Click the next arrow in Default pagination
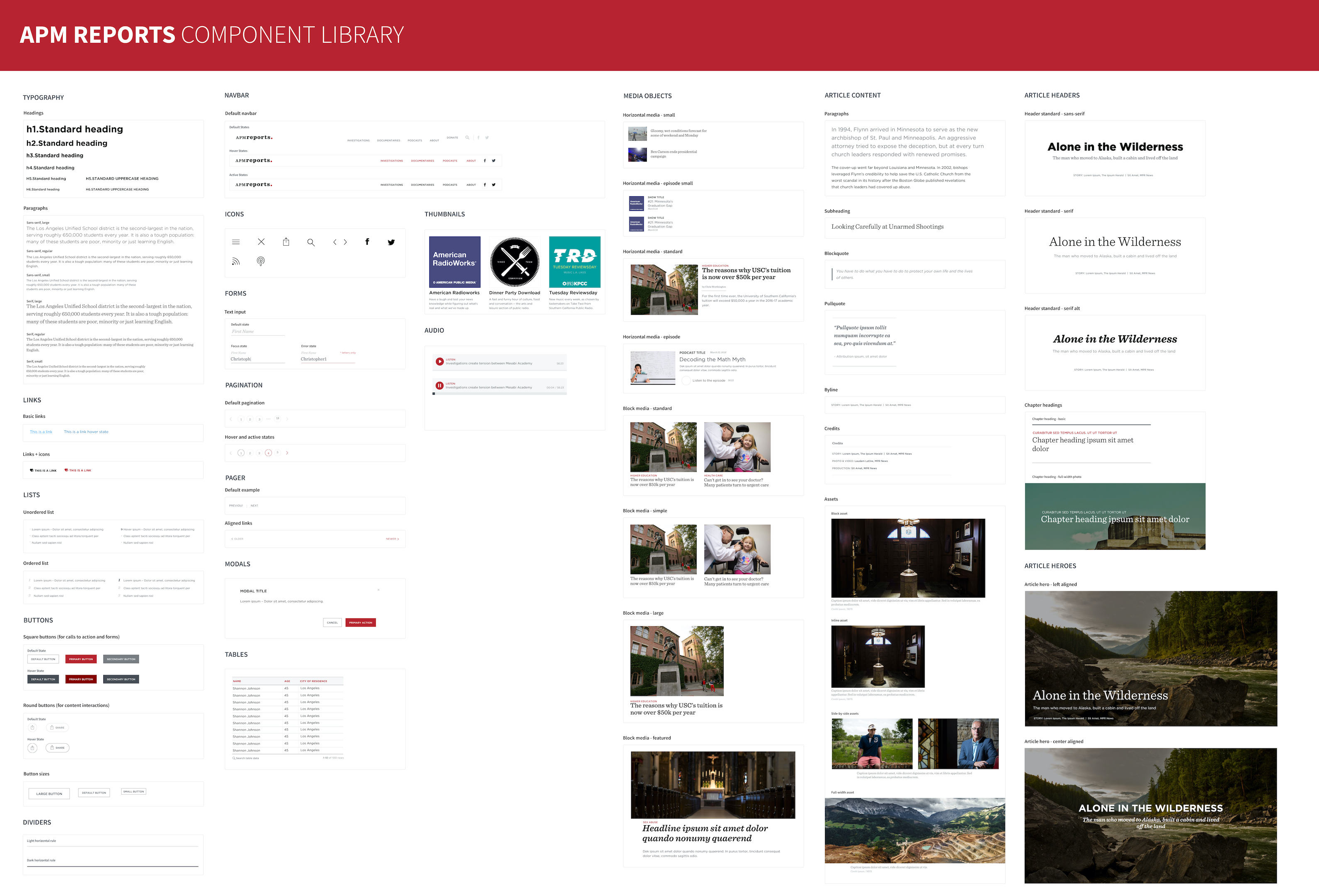The image size is (1319, 896). [287, 419]
